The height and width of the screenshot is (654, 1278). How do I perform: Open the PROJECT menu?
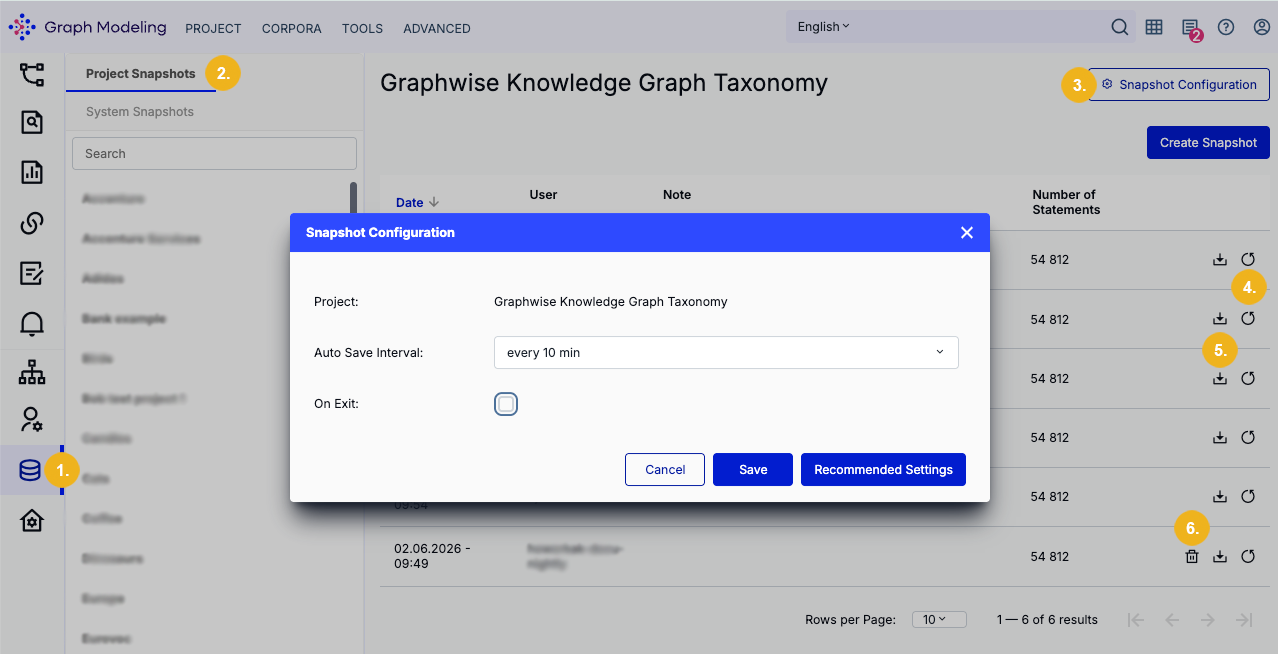pyautogui.click(x=213, y=28)
